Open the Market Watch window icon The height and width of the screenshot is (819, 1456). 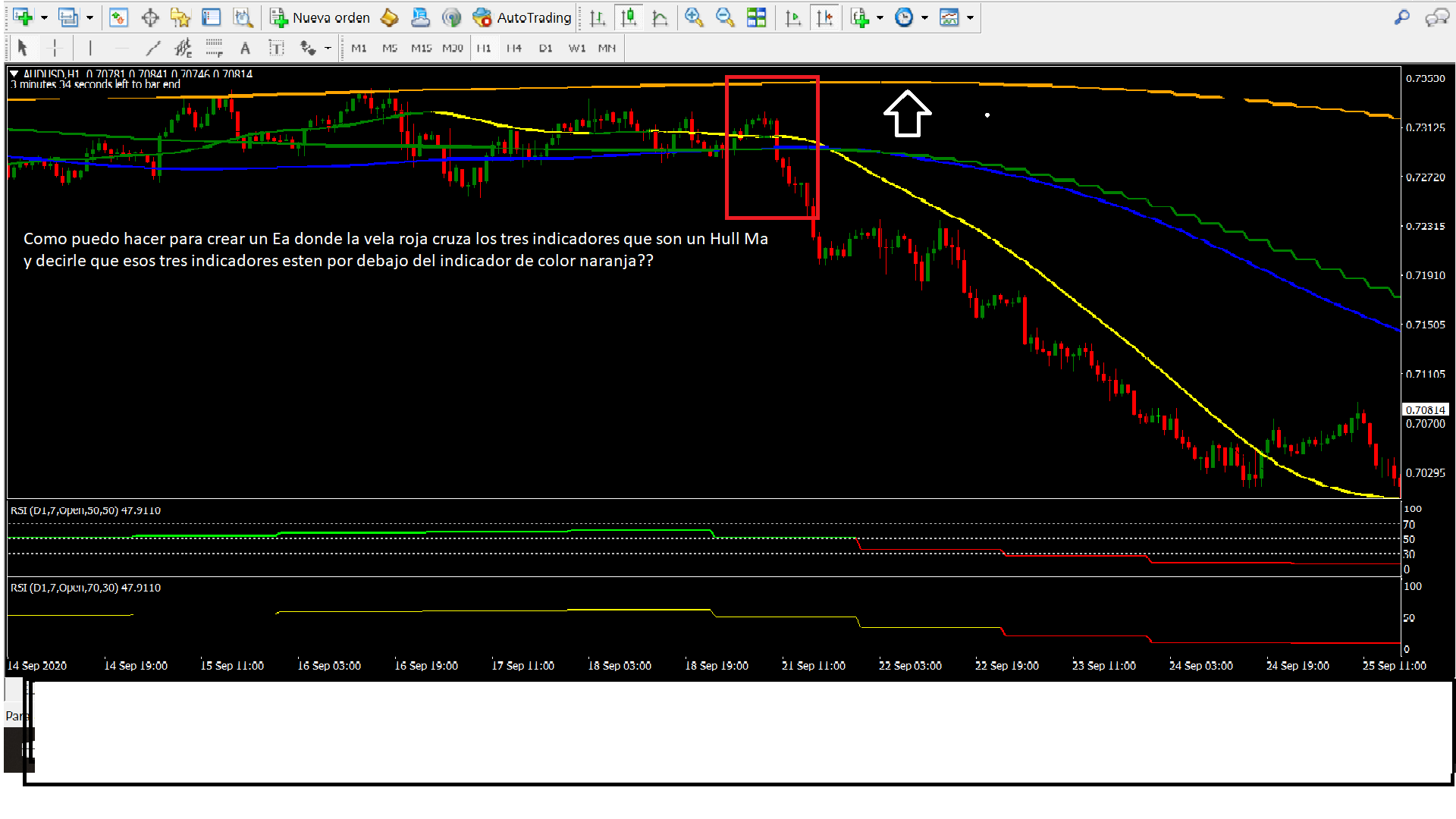pos(118,17)
